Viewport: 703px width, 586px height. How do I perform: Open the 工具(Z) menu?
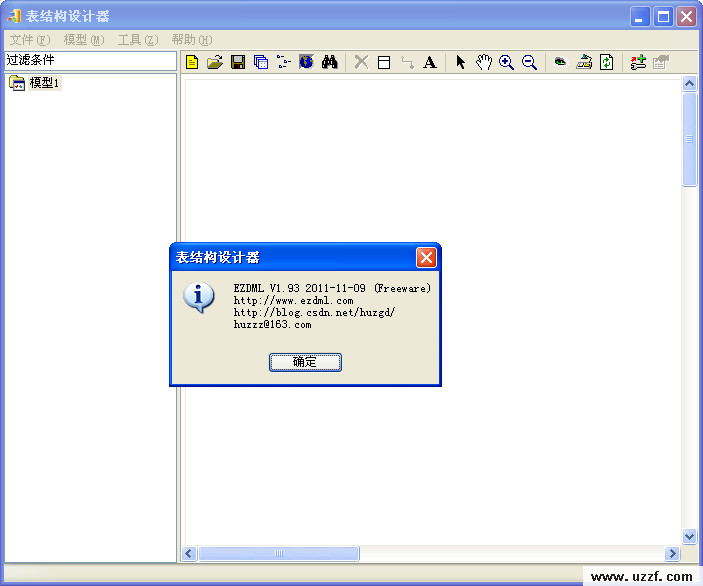138,40
